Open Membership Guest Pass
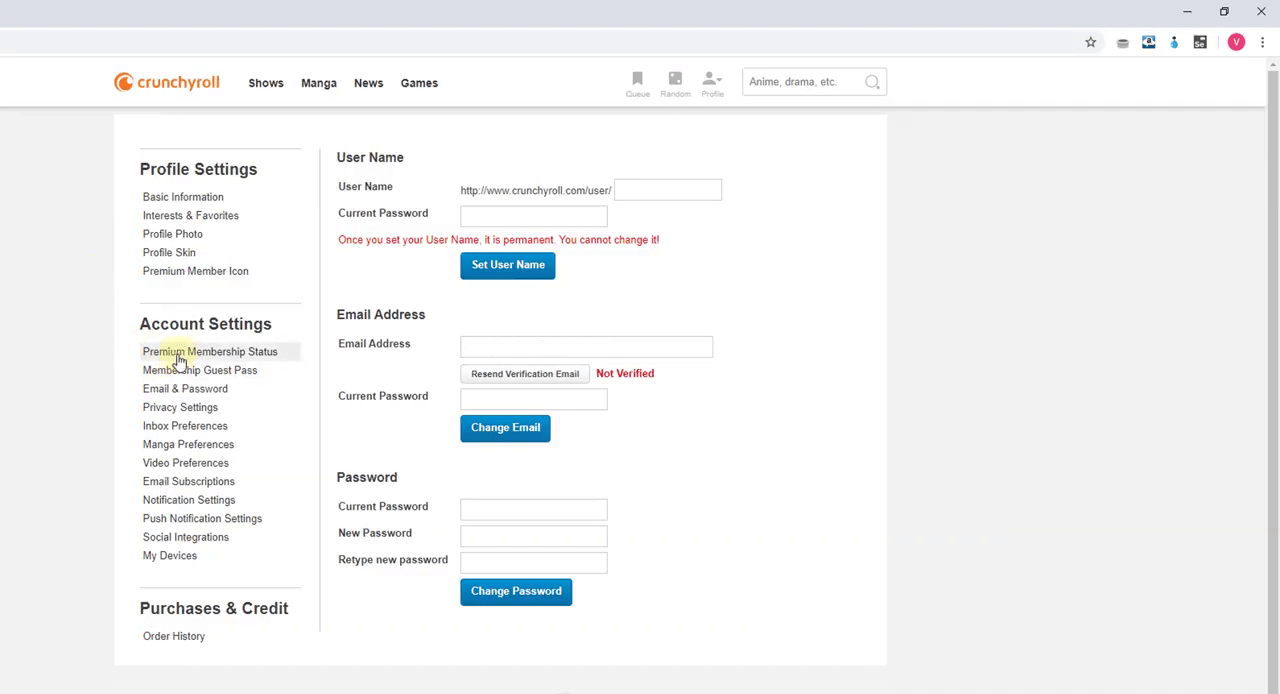1280x694 pixels. [199, 370]
